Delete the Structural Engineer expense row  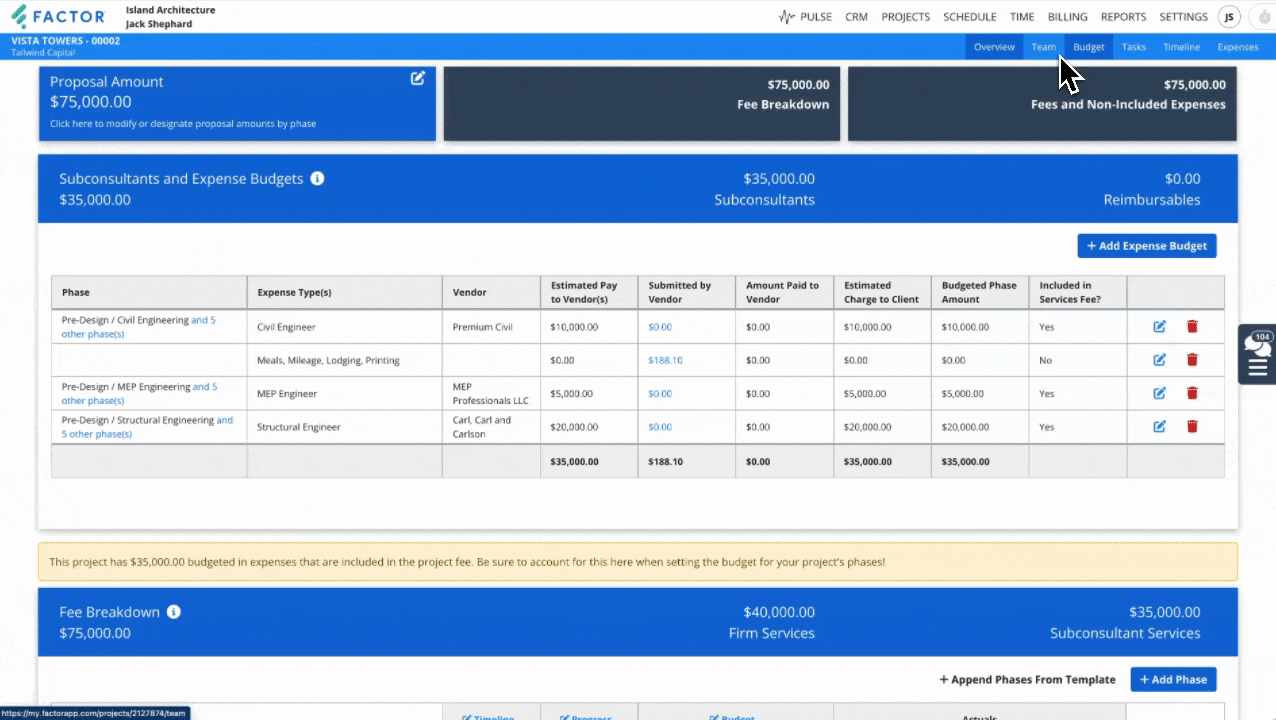coord(1192,426)
